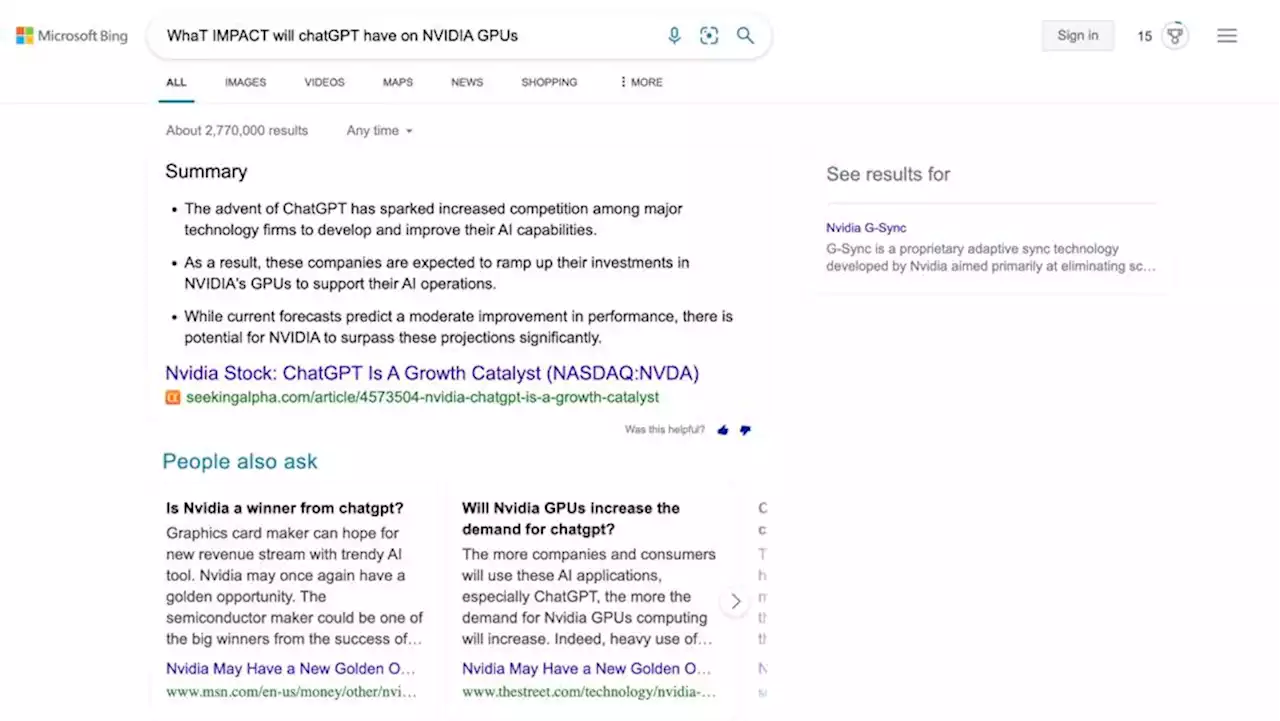Click thumbs down on summary
1280x721 pixels.
tap(745, 430)
